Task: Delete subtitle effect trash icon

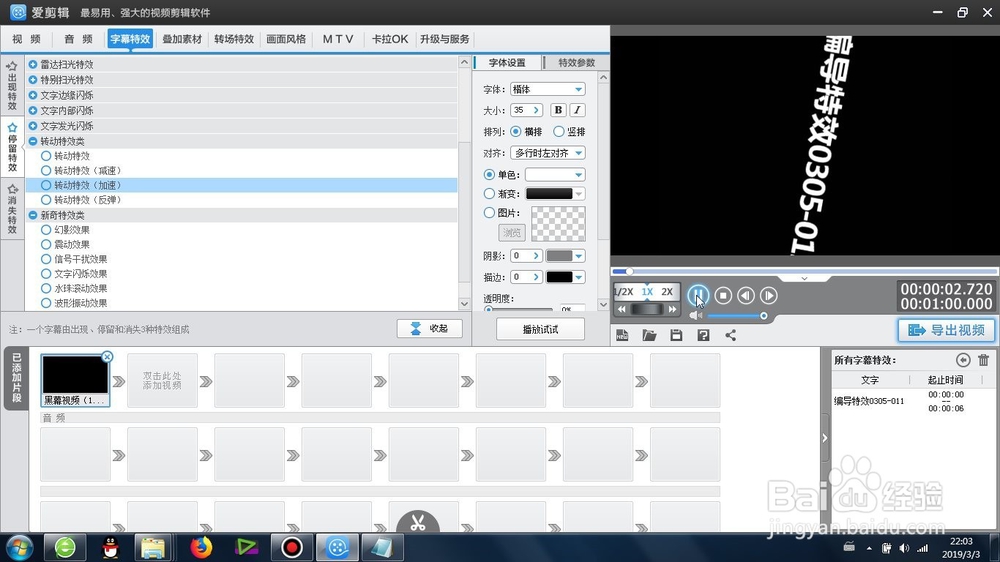Action: [983, 360]
